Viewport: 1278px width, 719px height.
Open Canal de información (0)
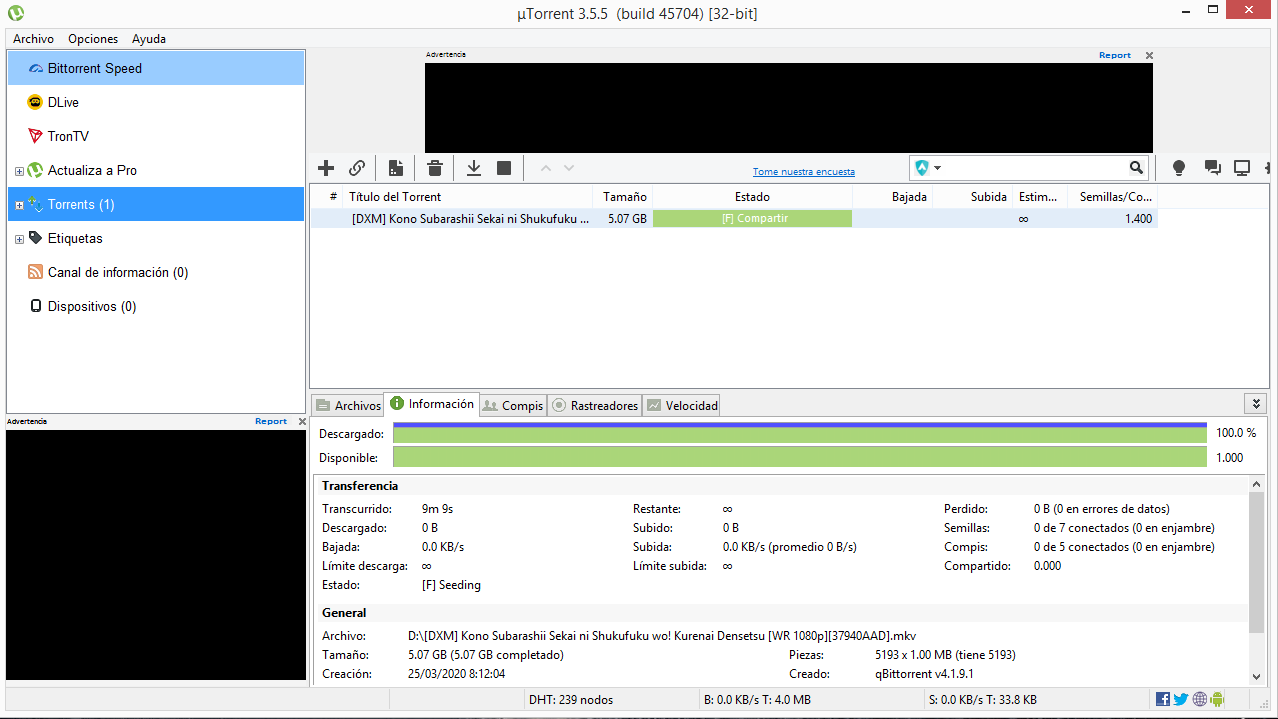coord(155,272)
